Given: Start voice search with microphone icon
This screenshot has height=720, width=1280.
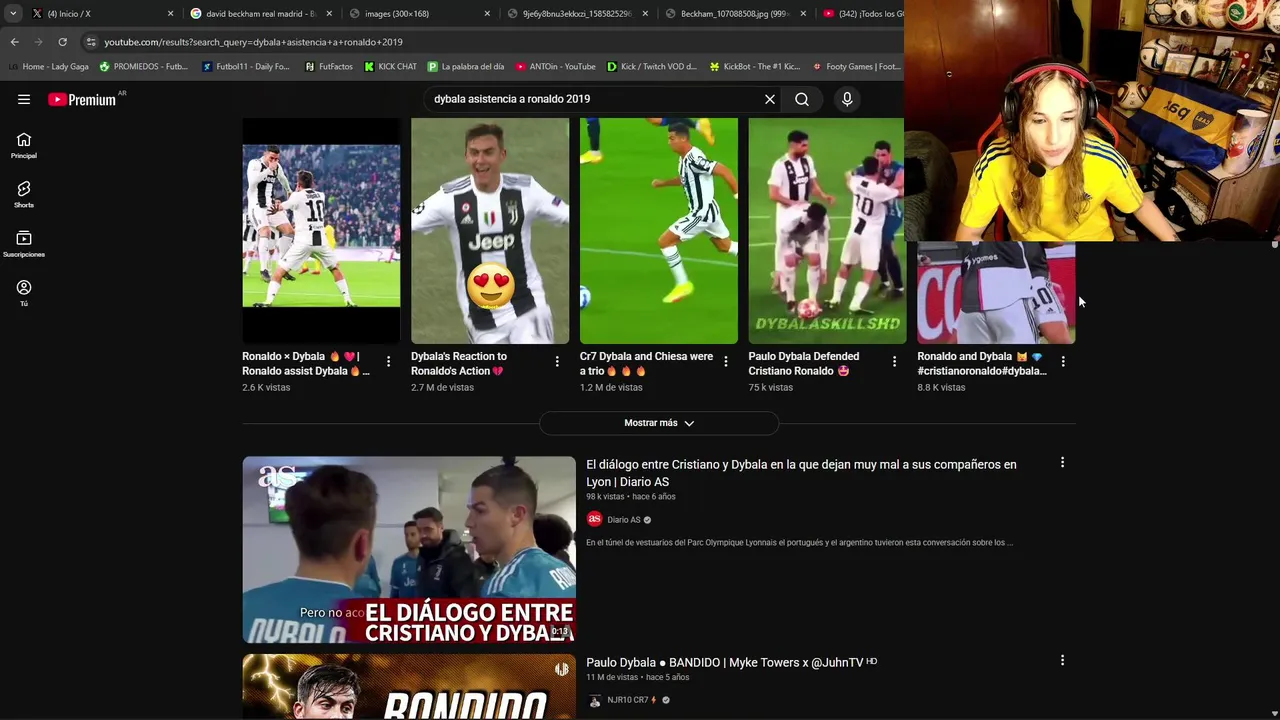Looking at the screenshot, I should 847,99.
